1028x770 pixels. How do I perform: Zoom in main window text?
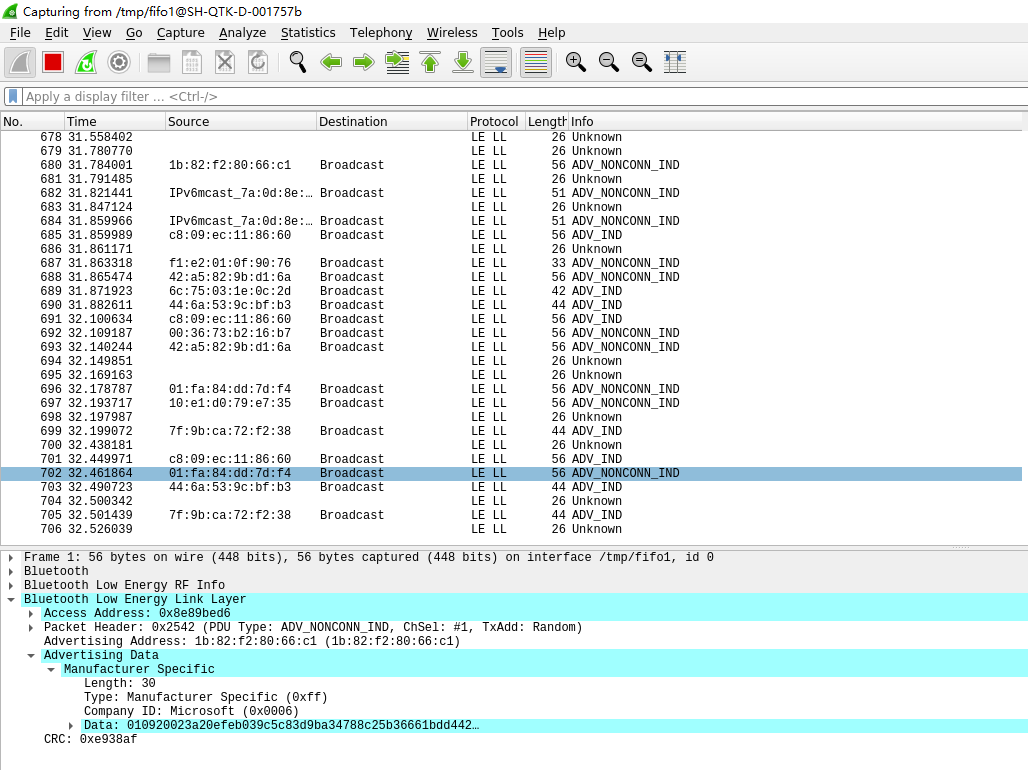576,62
